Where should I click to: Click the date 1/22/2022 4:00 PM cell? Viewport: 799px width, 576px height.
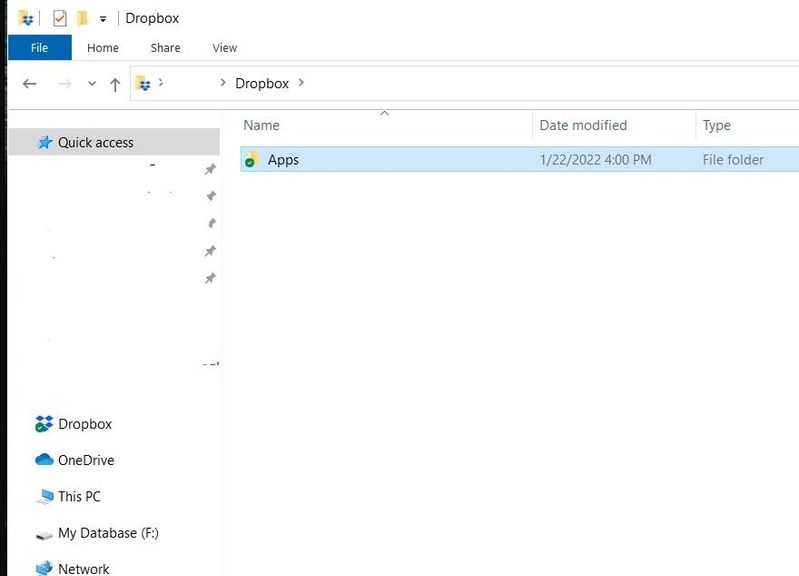595,160
